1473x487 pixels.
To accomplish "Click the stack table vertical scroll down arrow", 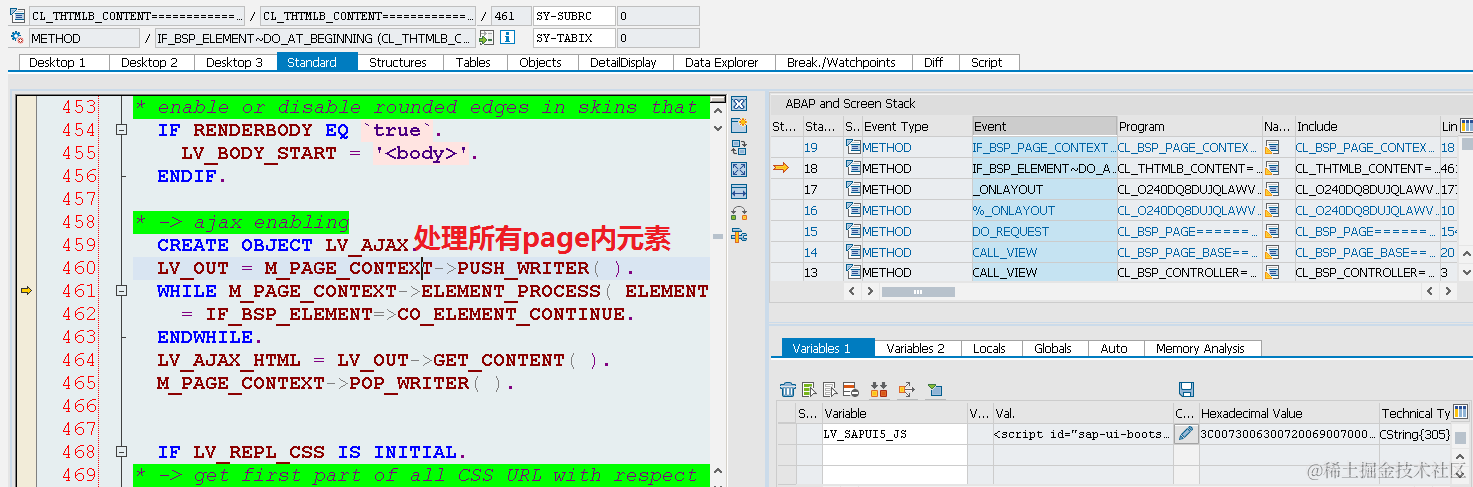I will click(x=1466, y=271).
